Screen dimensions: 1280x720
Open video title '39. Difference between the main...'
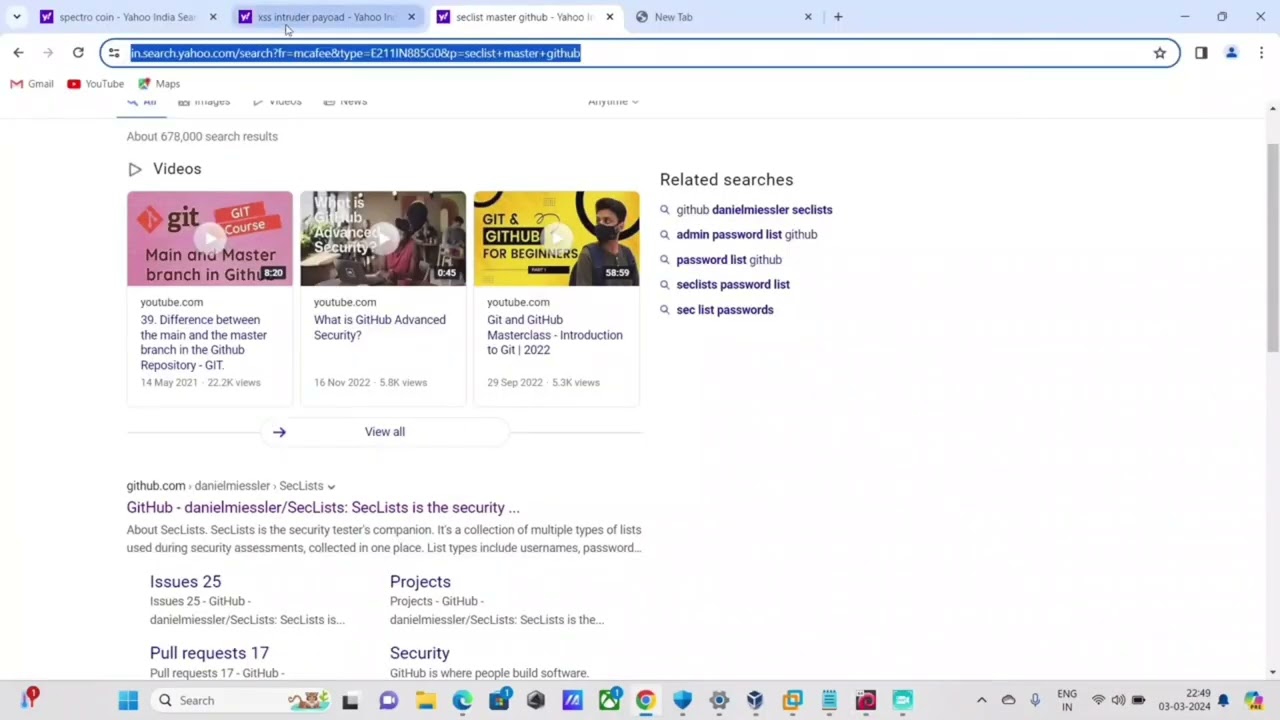[204, 343]
